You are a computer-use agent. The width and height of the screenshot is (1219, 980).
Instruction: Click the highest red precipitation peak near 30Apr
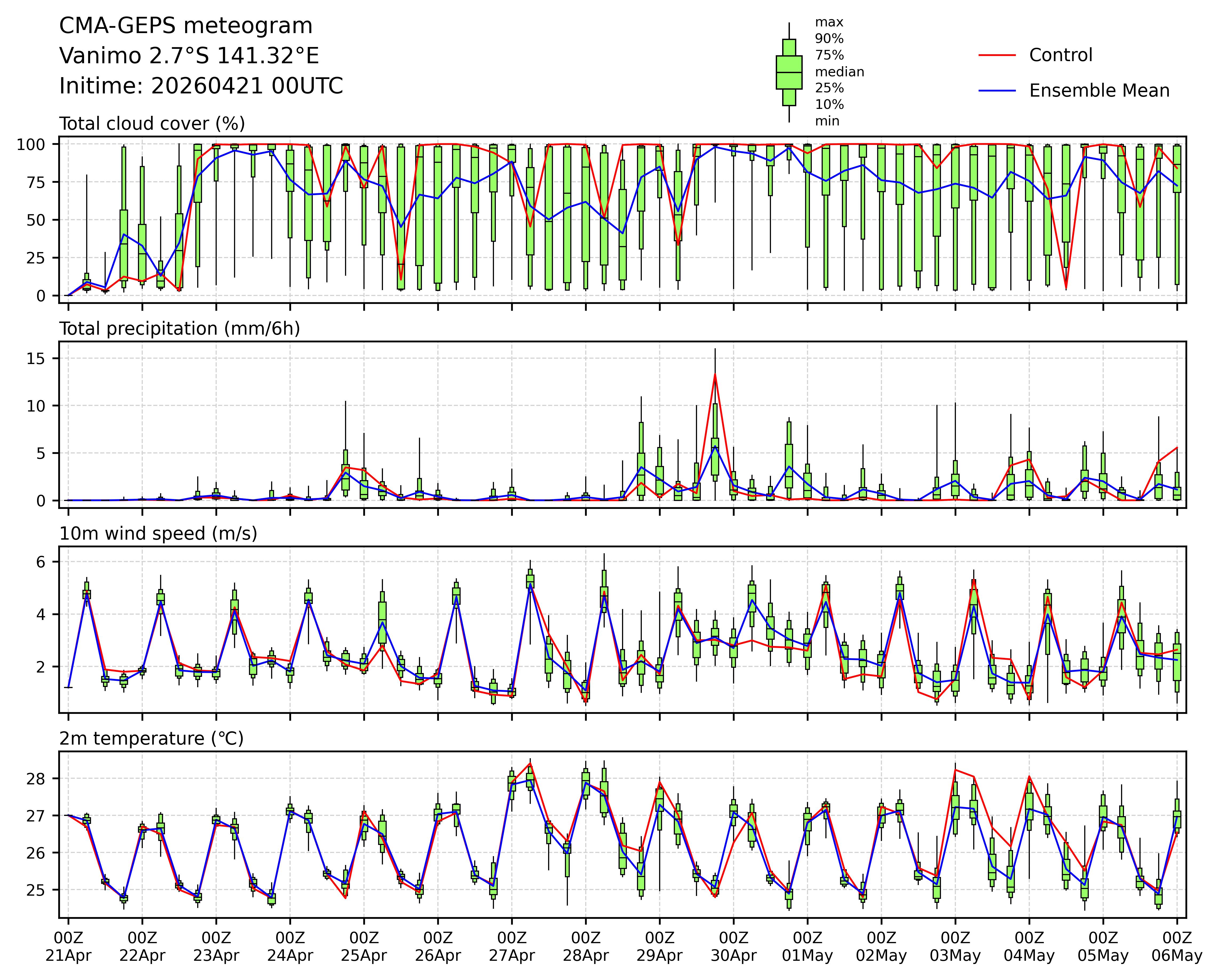point(715,374)
